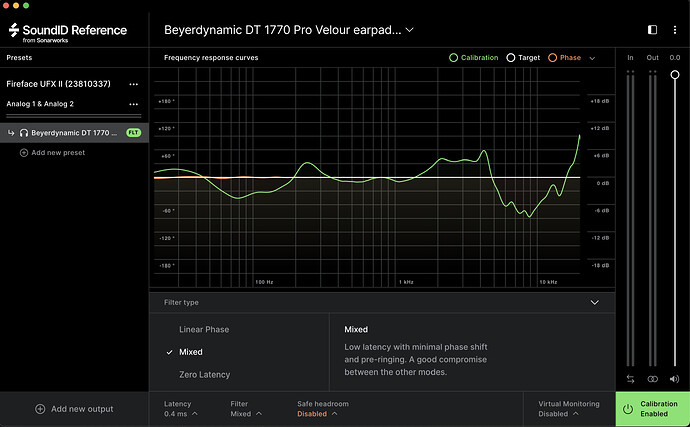Expand Virtual Monitoring Disabled setting
The image size is (690, 427).
coord(569,409)
